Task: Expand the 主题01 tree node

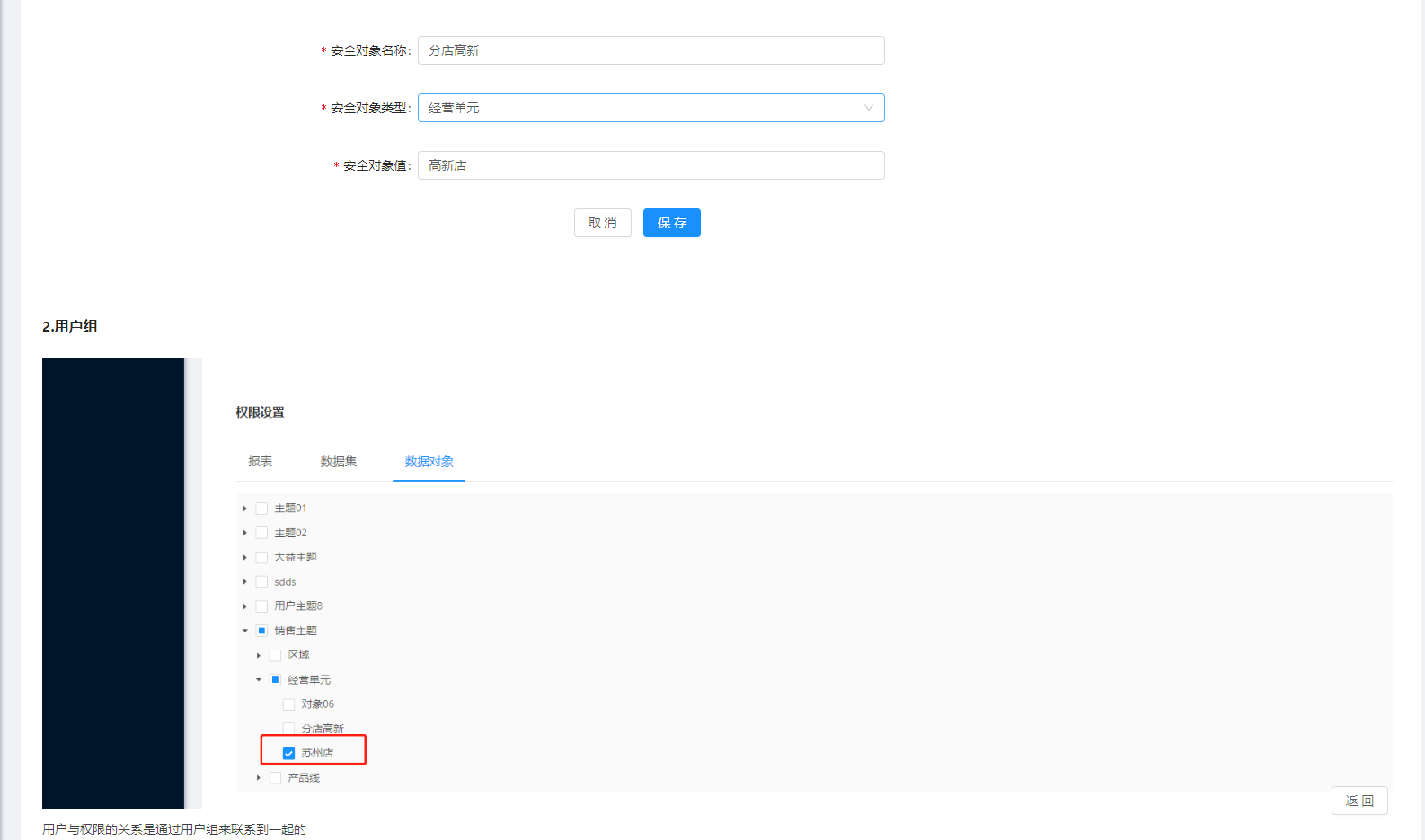Action: pyautogui.click(x=245, y=508)
